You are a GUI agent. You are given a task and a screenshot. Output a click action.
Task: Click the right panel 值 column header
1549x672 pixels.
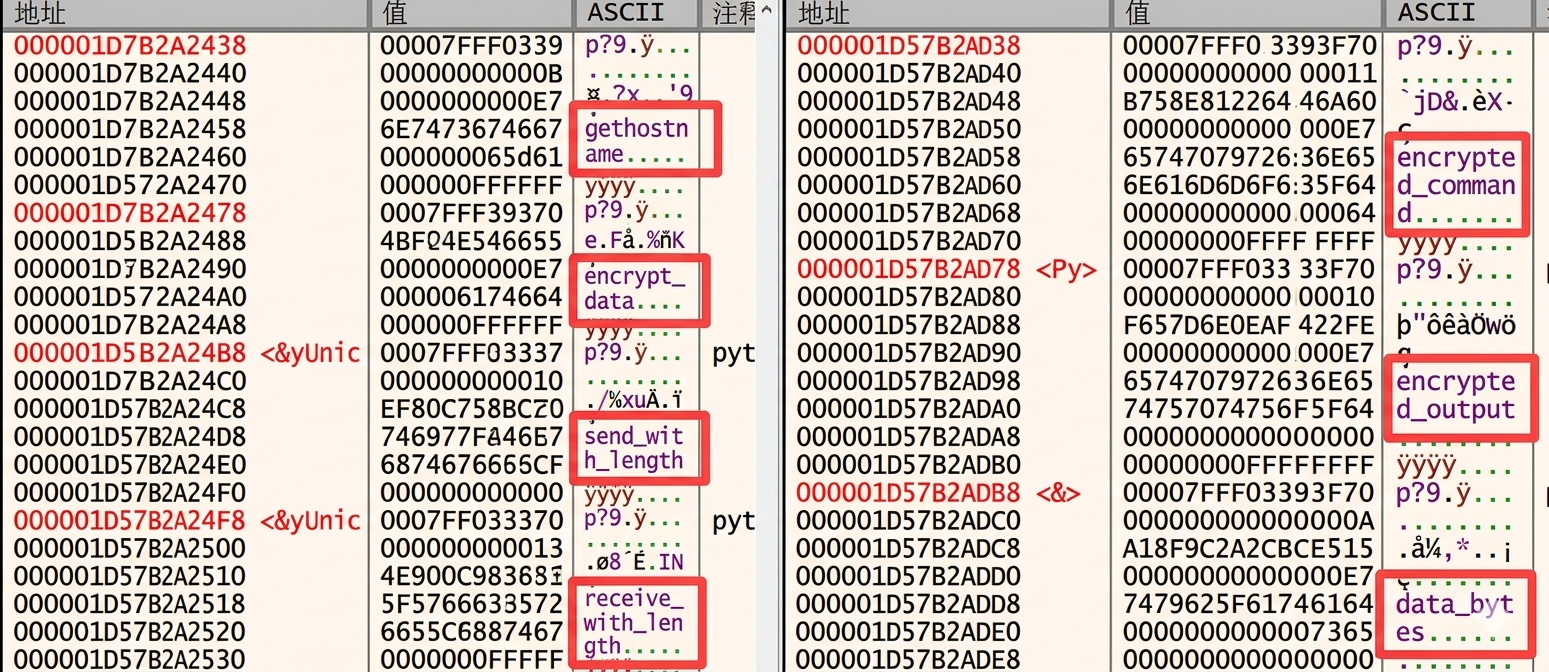click(1138, 13)
